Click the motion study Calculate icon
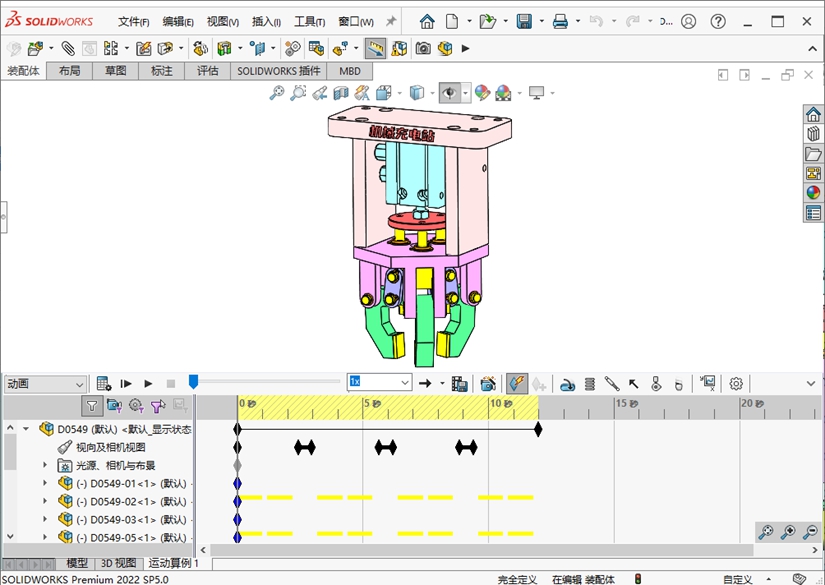The height and width of the screenshot is (585, 825). pos(104,383)
